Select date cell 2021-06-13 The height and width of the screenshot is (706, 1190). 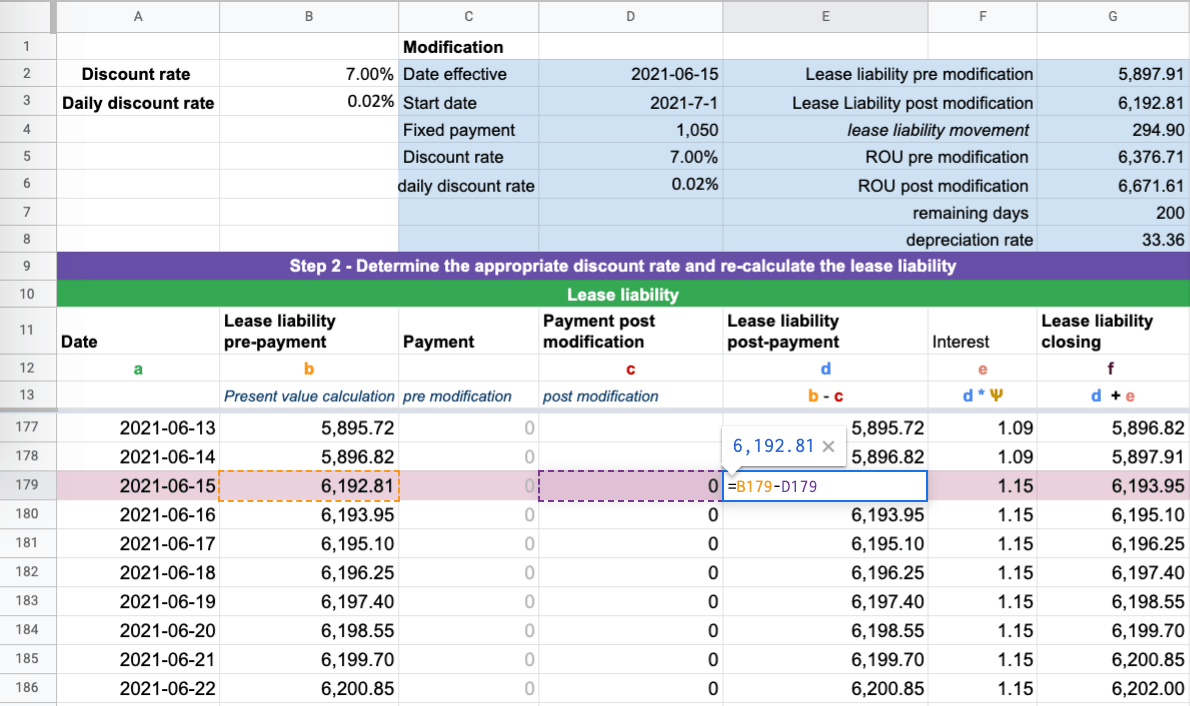coord(138,427)
